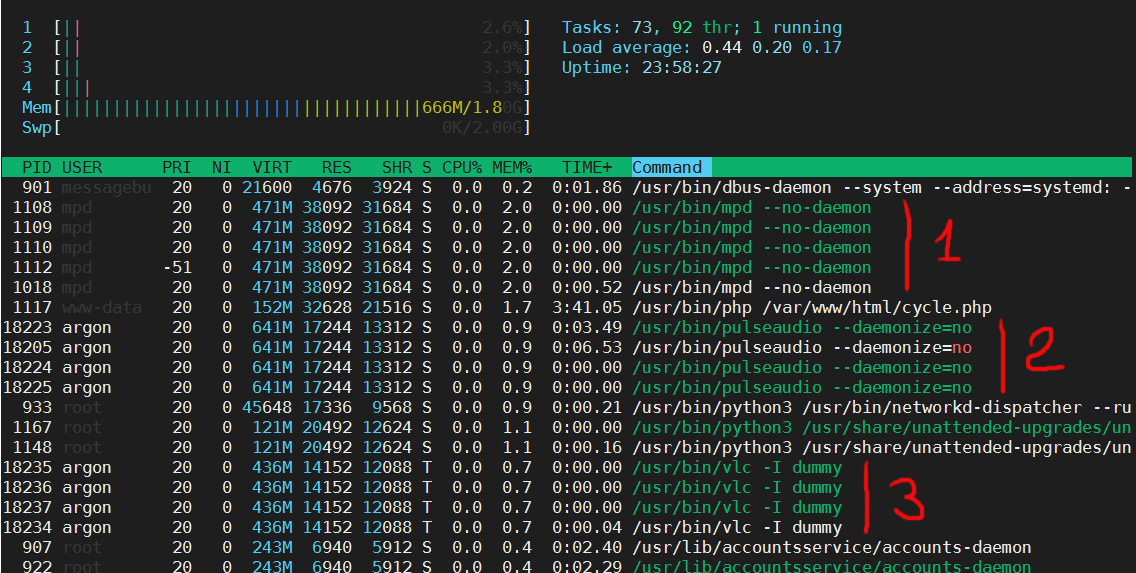Click VIRT value 21600 of dbus-daemon
Viewport: 1136px width, 573px height.
pyautogui.click(x=267, y=188)
